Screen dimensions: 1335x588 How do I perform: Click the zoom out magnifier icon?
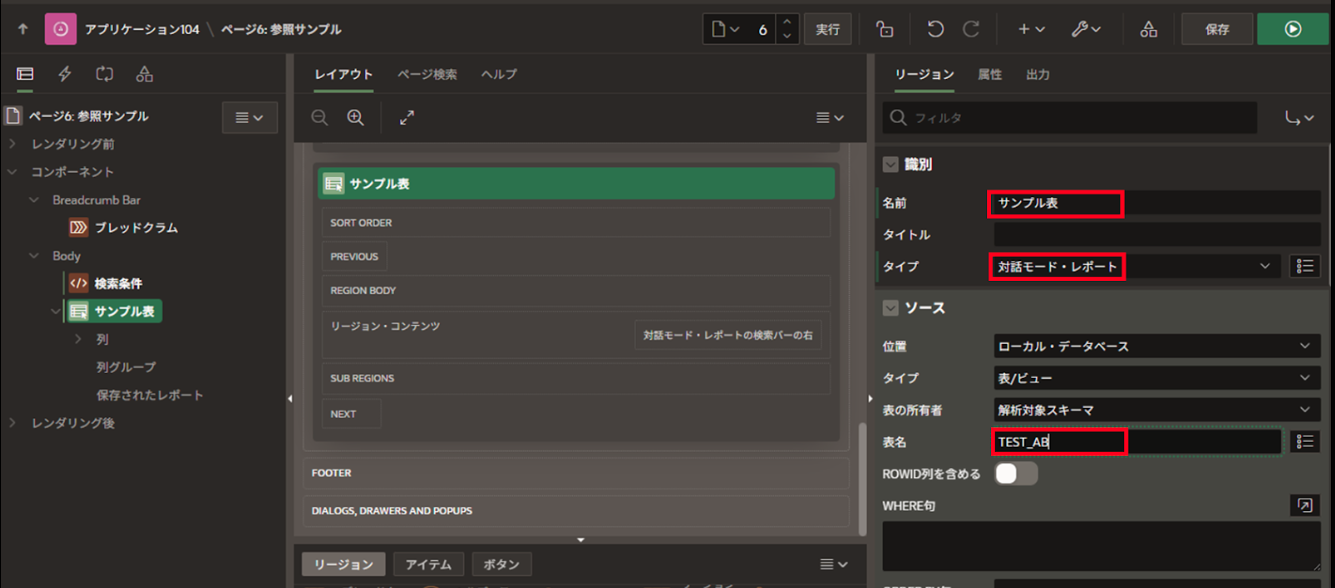319,118
